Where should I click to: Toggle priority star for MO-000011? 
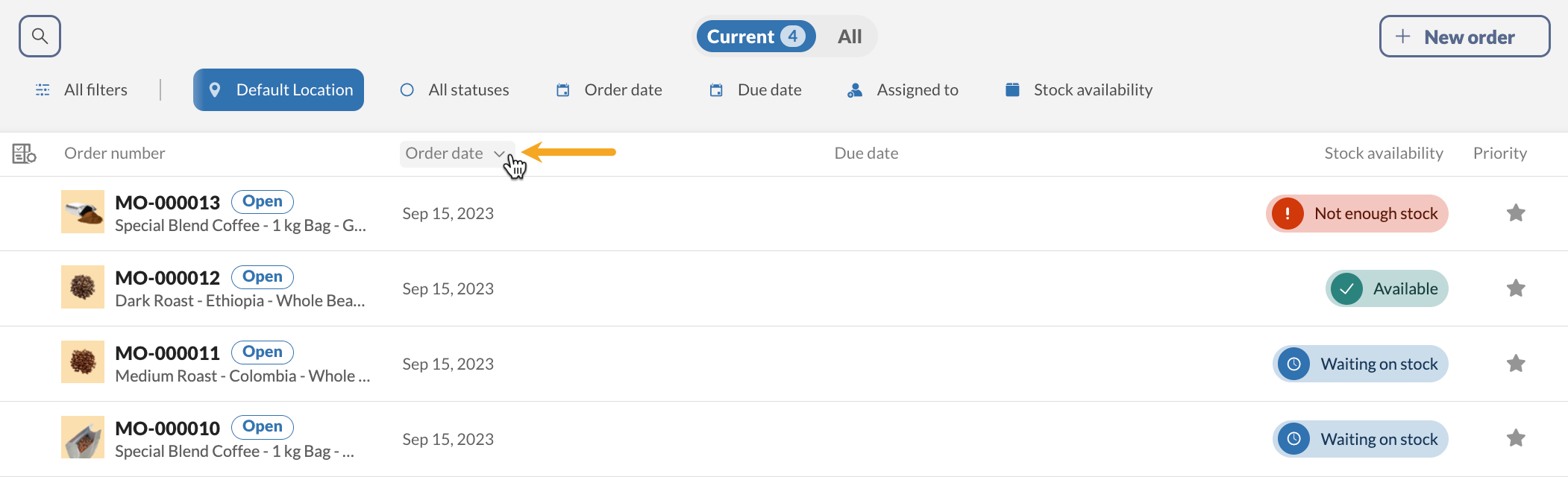[1515, 364]
